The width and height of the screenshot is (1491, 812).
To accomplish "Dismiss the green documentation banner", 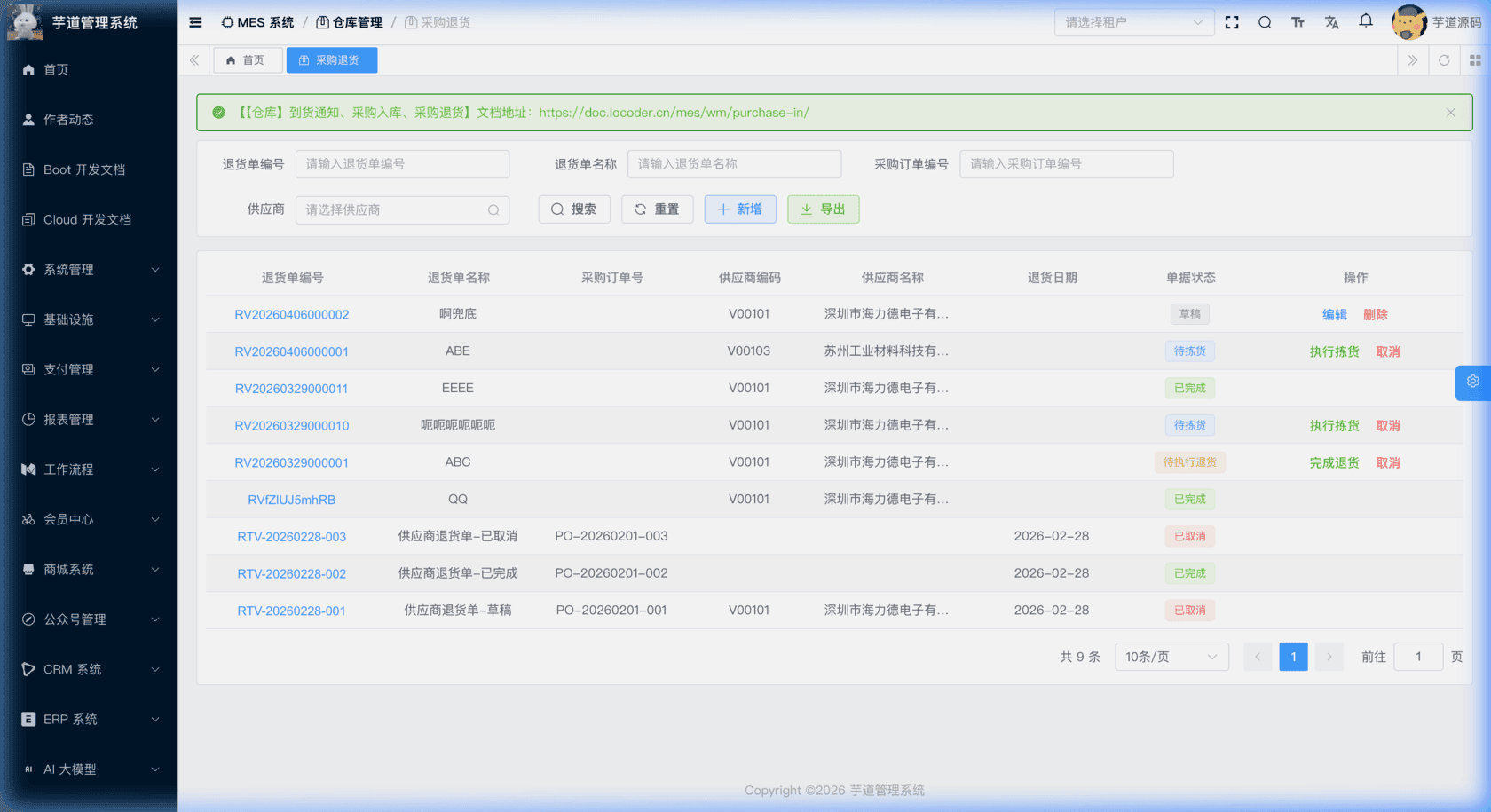I will (1450, 113).
